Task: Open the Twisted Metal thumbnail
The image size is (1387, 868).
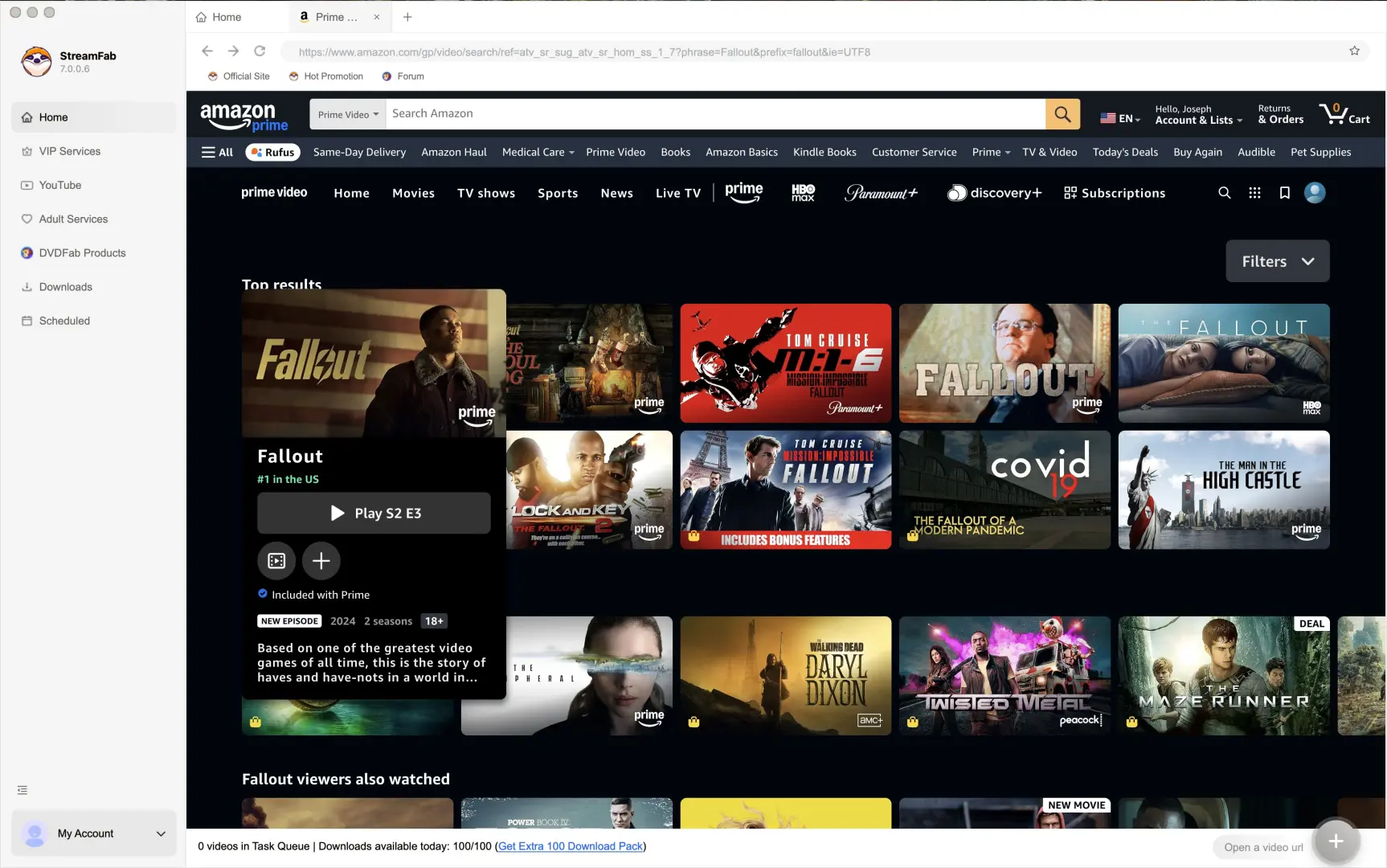Action: (x=1004, y=676)
